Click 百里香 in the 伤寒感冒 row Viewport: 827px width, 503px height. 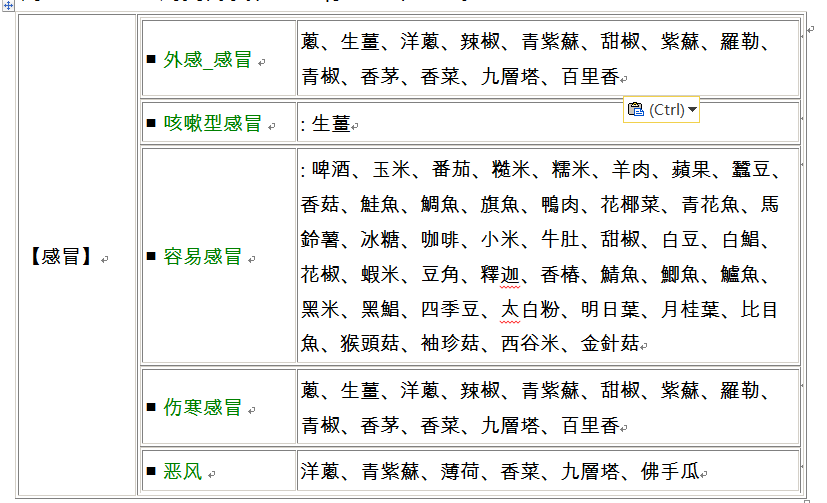[x=590, y=425]
